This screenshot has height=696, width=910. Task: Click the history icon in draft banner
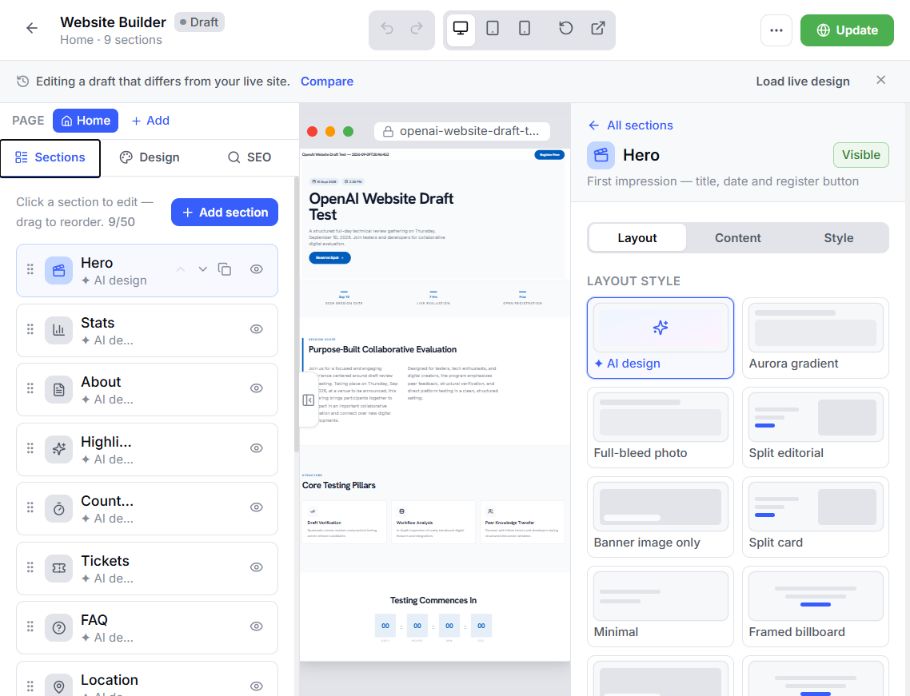[23, 81]
